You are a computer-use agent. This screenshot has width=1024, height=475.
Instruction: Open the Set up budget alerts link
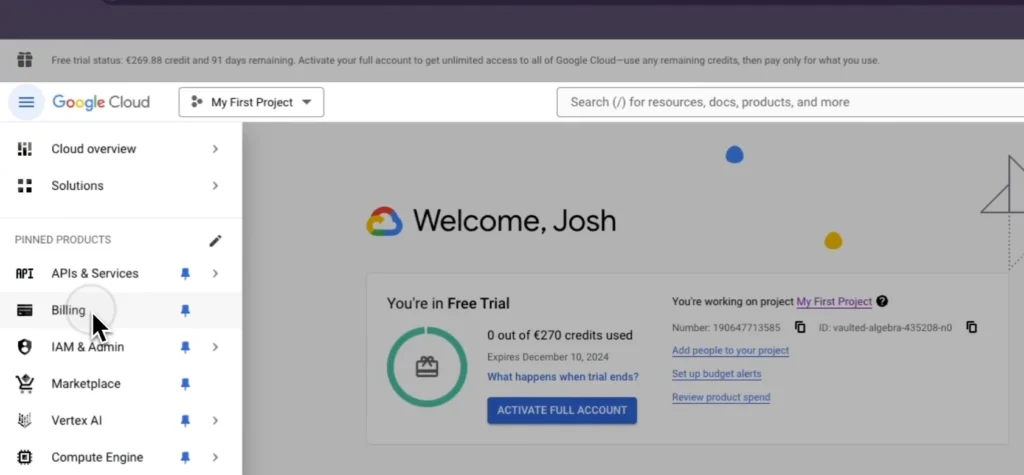716,374
